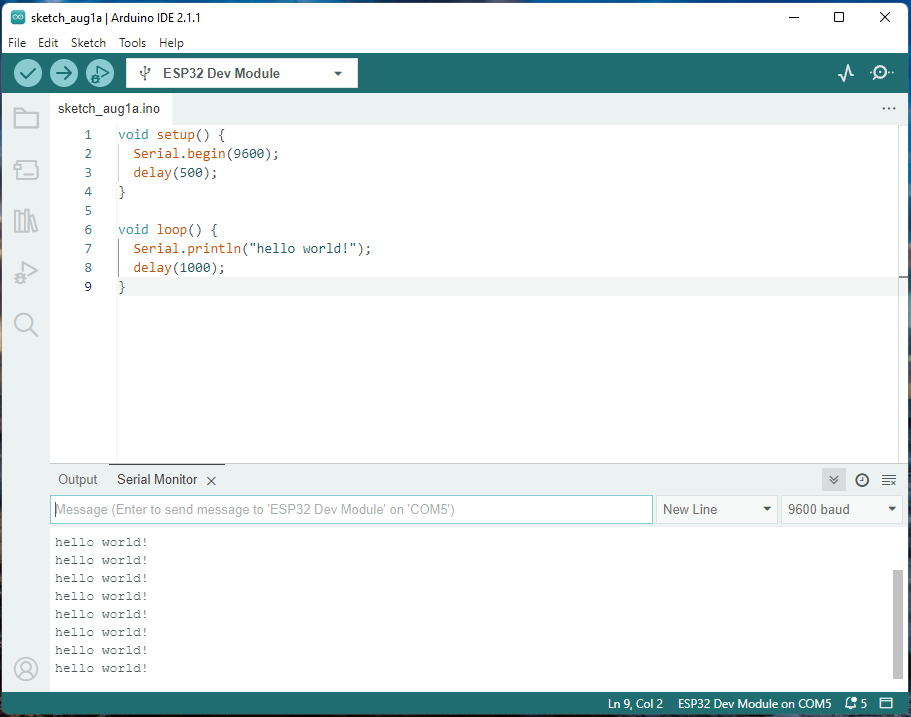911x717 pixels.
Task: Open the Search magnifier in sidebar
Action: click(x=26, y=324)
